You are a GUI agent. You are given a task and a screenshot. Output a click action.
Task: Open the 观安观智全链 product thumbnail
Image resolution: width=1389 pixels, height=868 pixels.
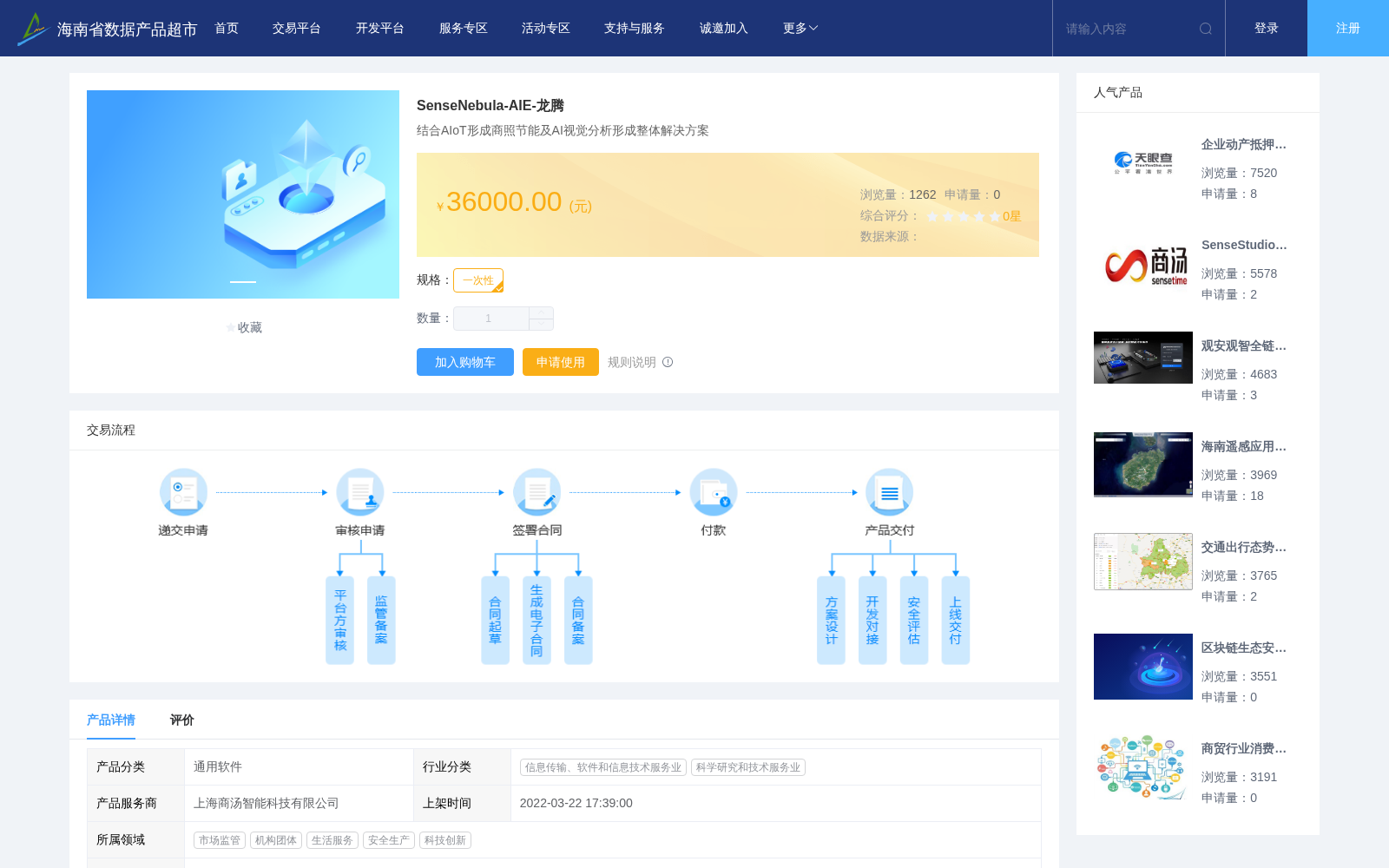pyautogui.click(x=1143, y=358)
